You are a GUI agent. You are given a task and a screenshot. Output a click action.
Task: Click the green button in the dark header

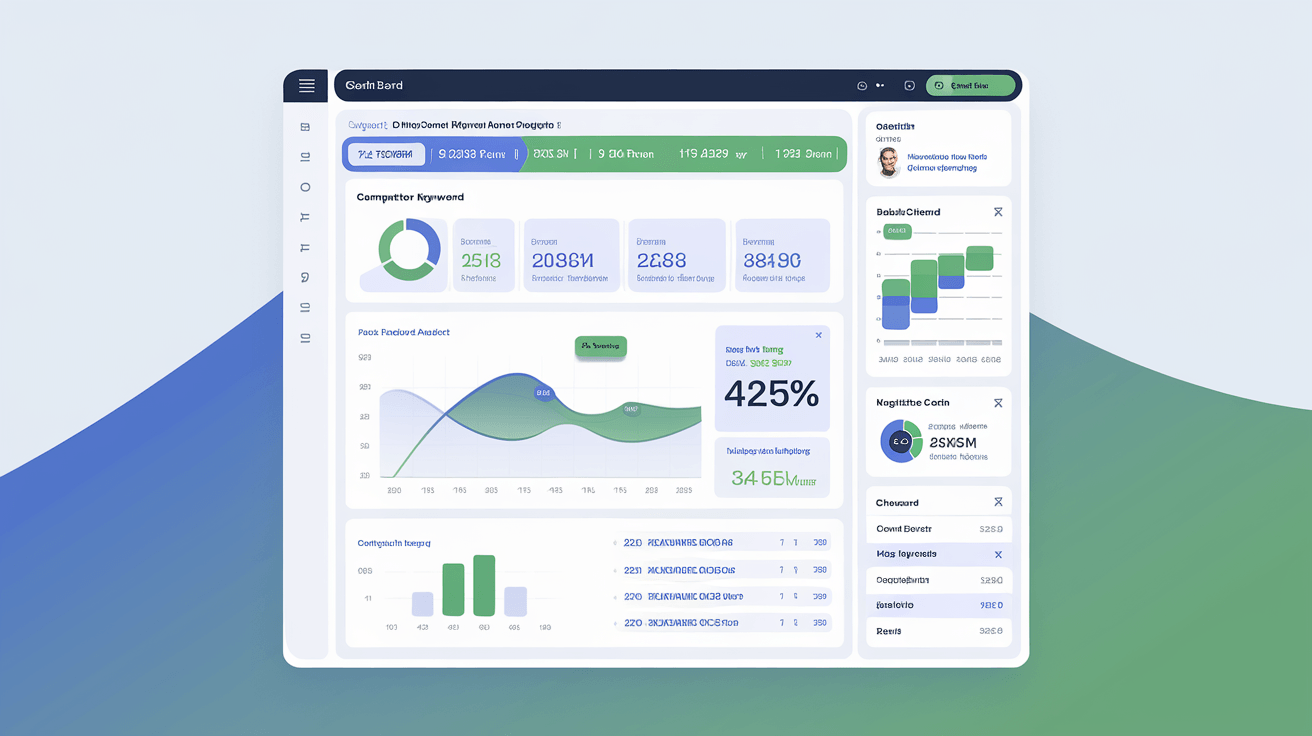tap(970, 86)
